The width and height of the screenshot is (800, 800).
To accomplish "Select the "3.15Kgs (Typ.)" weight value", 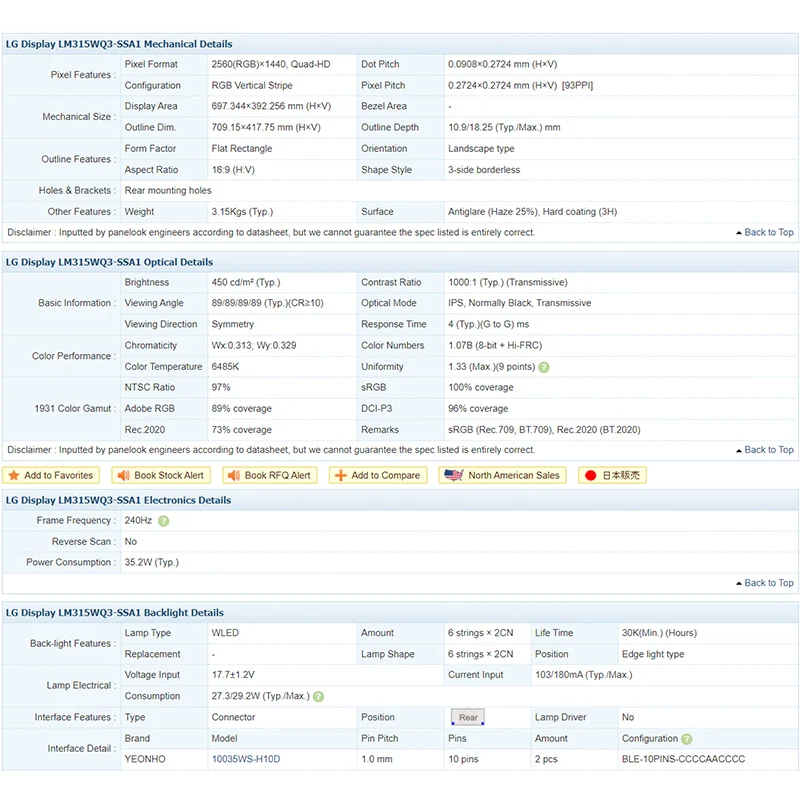I will 242,212.
